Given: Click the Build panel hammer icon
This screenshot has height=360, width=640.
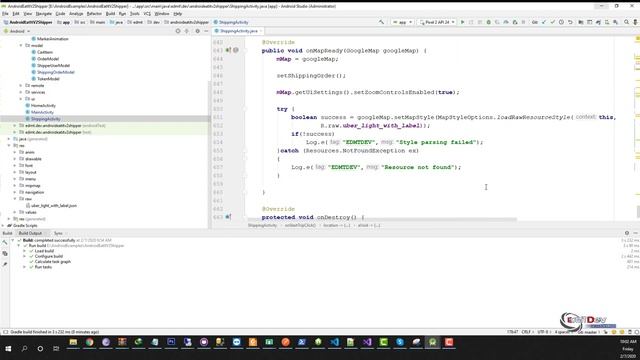Looking at the screenshot, I should point(5,243).
